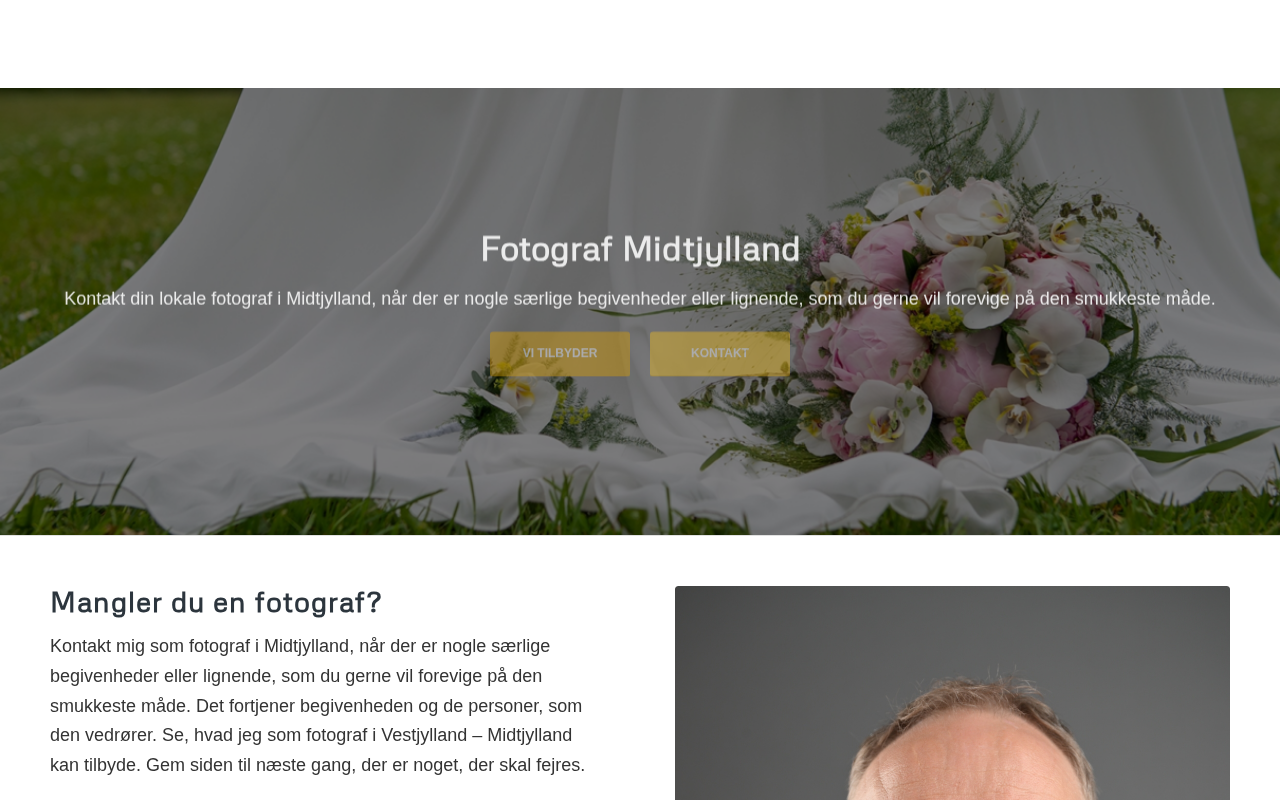Click the white header bar above hero

[x=640, y=44]
